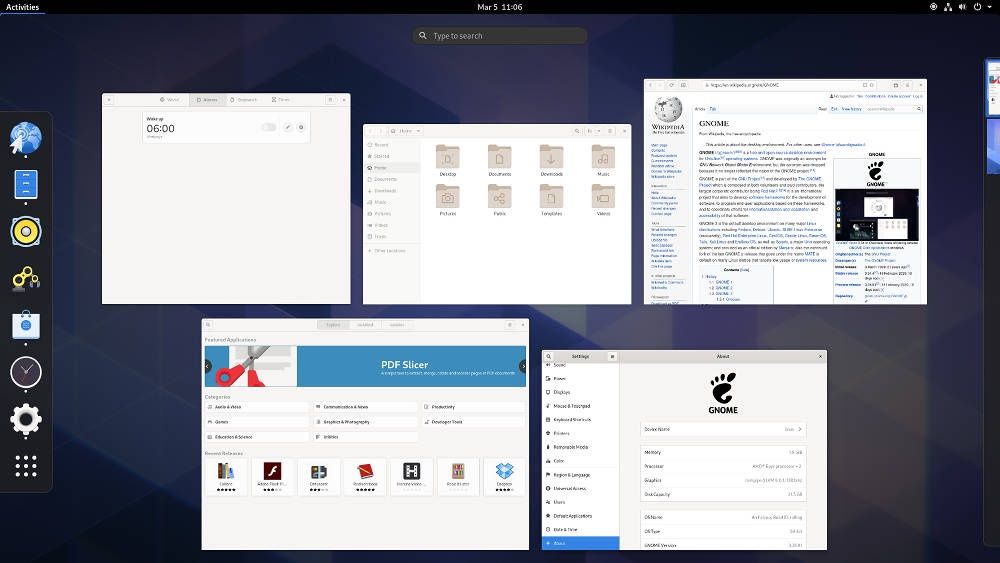Viewport: 1000px width, 563px height.
Task: Delete the 06:00 alarm in Clocks
Action: pyautogui.click(x=301, y=128)
